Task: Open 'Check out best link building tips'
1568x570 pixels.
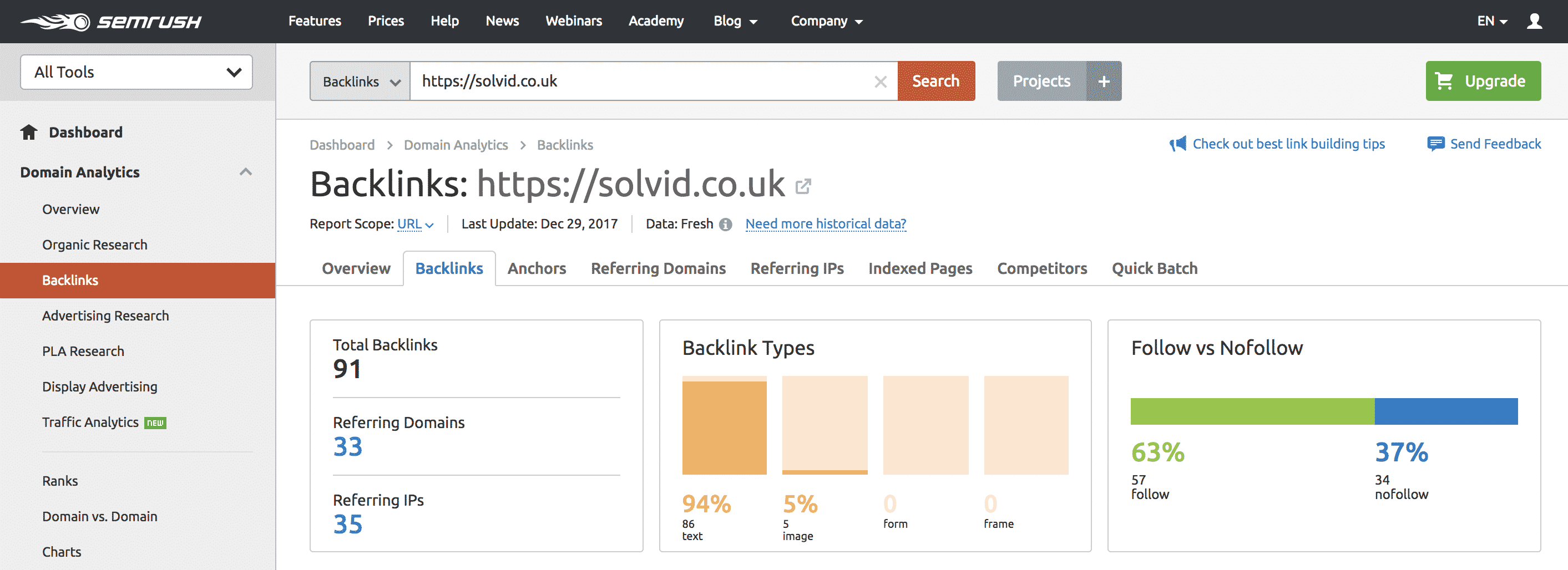Action: (1288, 144)
